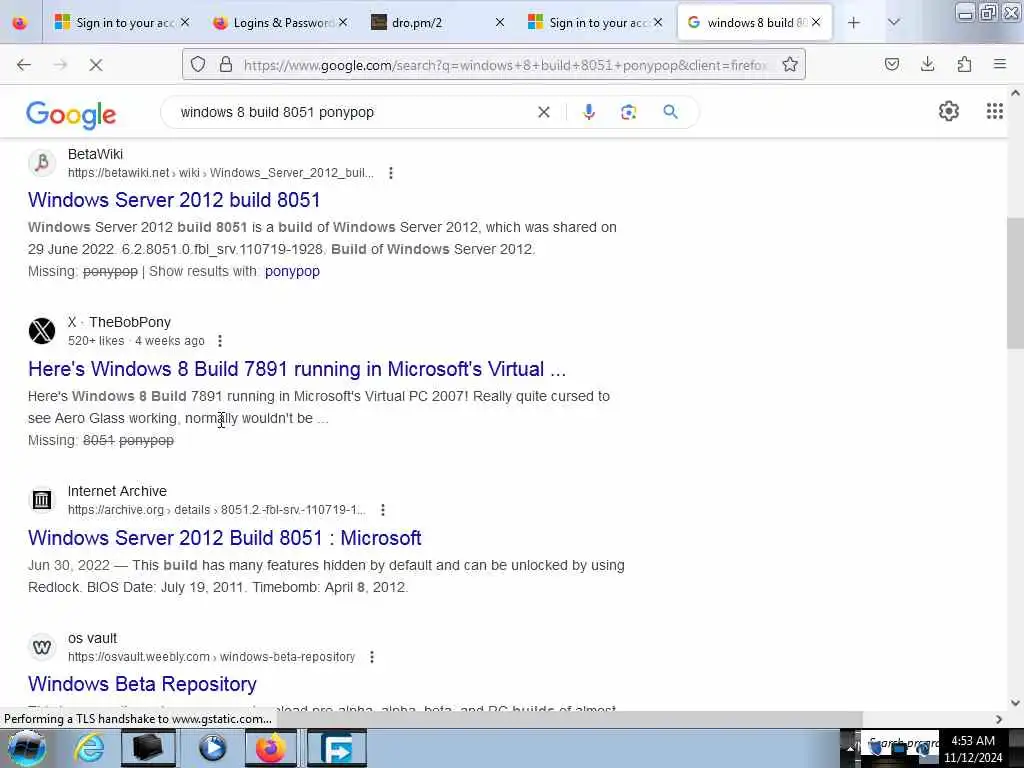This screenshot has width=1024, height=768.
Task: Open the Downloads arrow icon
Action: pyautogui.click(x=927, y=64)
